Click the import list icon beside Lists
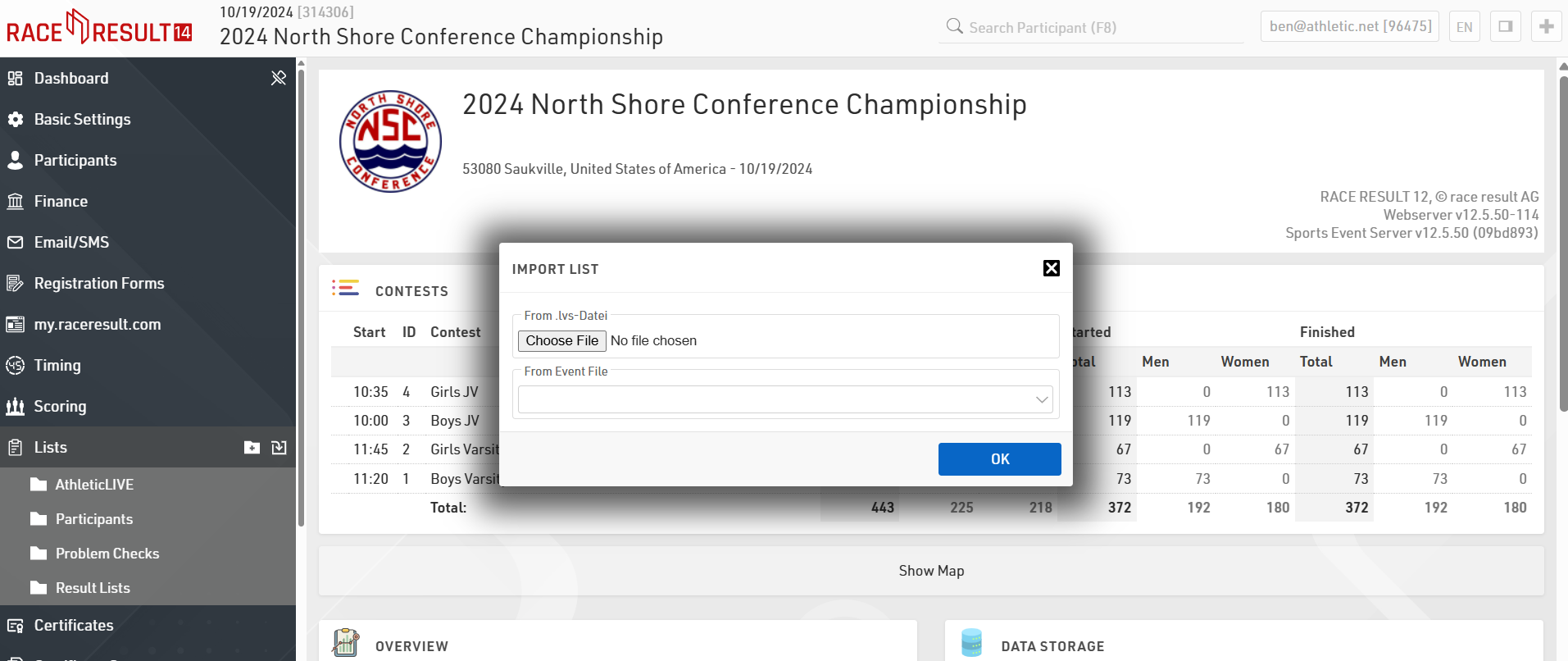The image size is (1568, 661). point(279,447)
